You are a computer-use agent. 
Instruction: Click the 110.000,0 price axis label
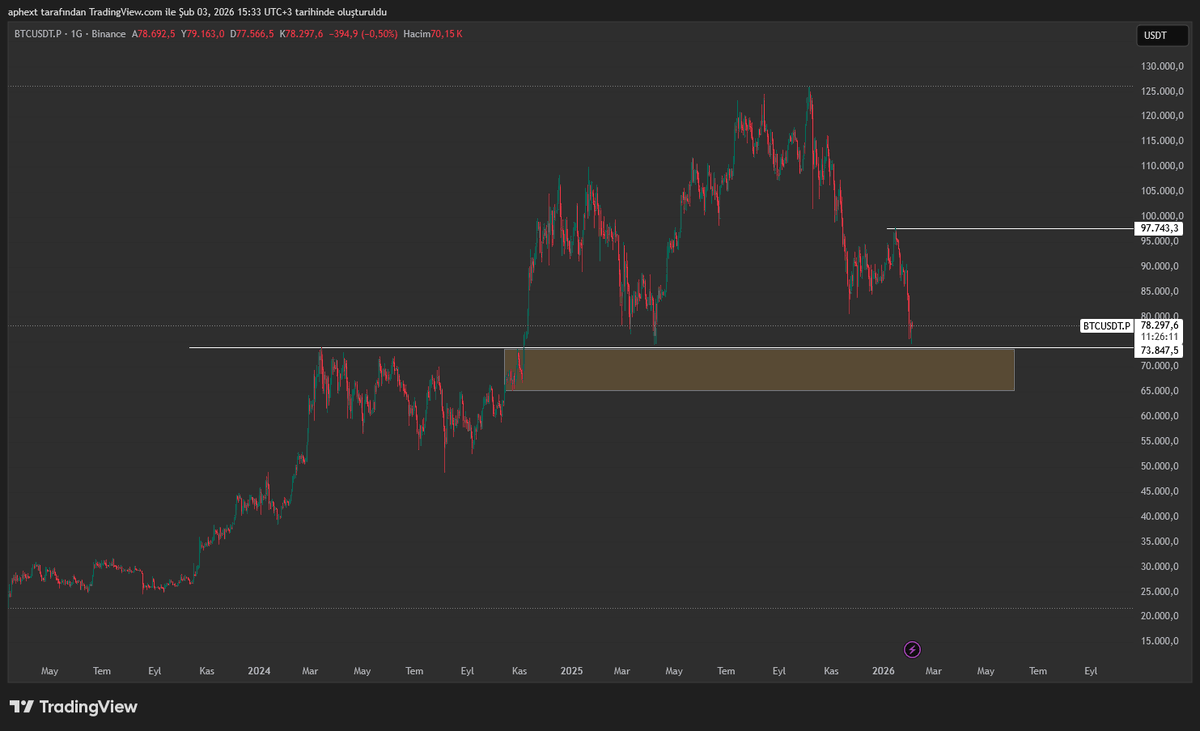(x=1163, y=166)
